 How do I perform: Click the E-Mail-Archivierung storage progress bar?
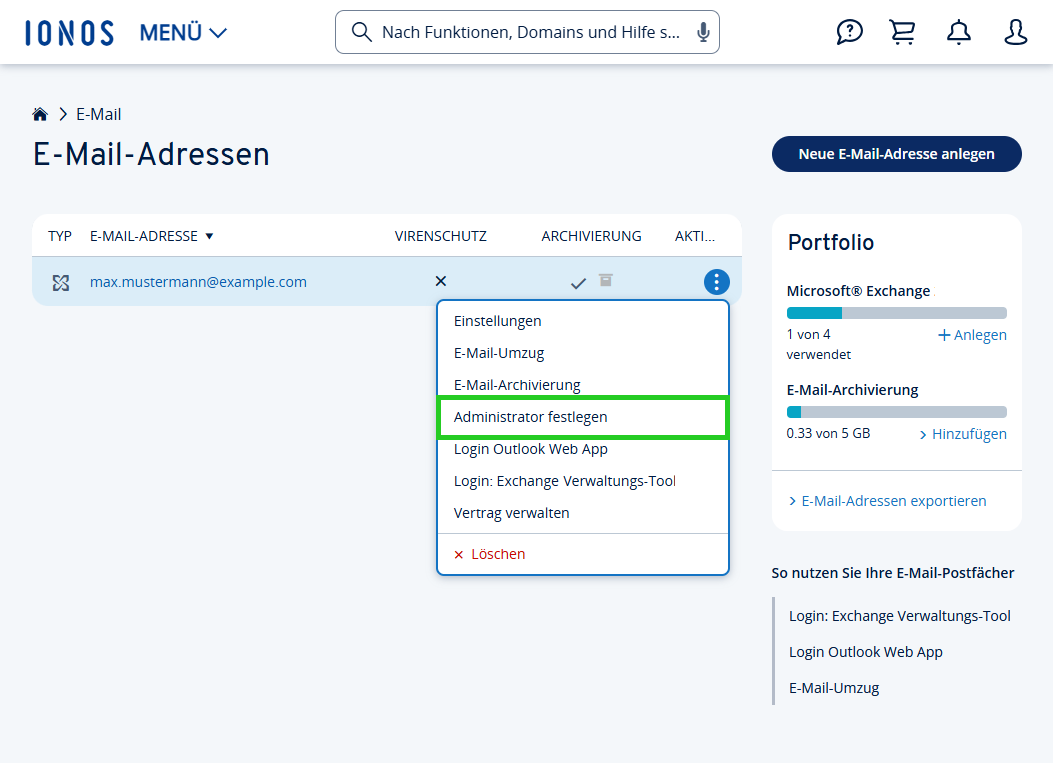click(897, 412)
